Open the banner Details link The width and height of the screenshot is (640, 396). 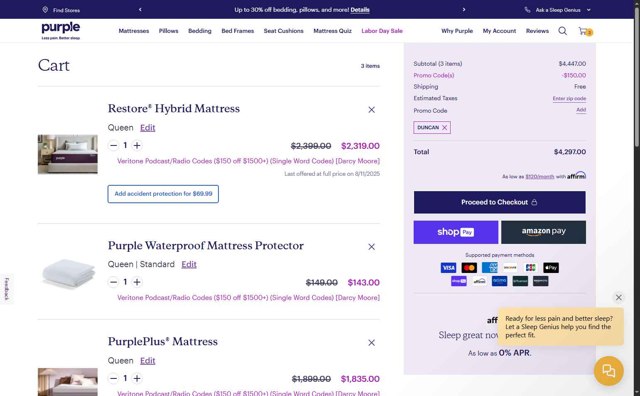click(360, 10)
